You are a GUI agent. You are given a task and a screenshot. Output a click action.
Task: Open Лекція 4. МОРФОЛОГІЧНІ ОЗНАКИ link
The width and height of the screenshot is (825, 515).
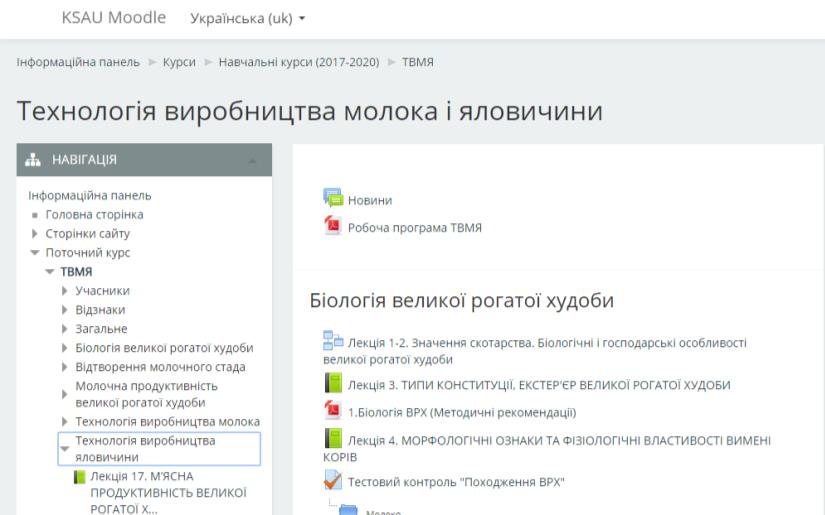pos(547,448)
